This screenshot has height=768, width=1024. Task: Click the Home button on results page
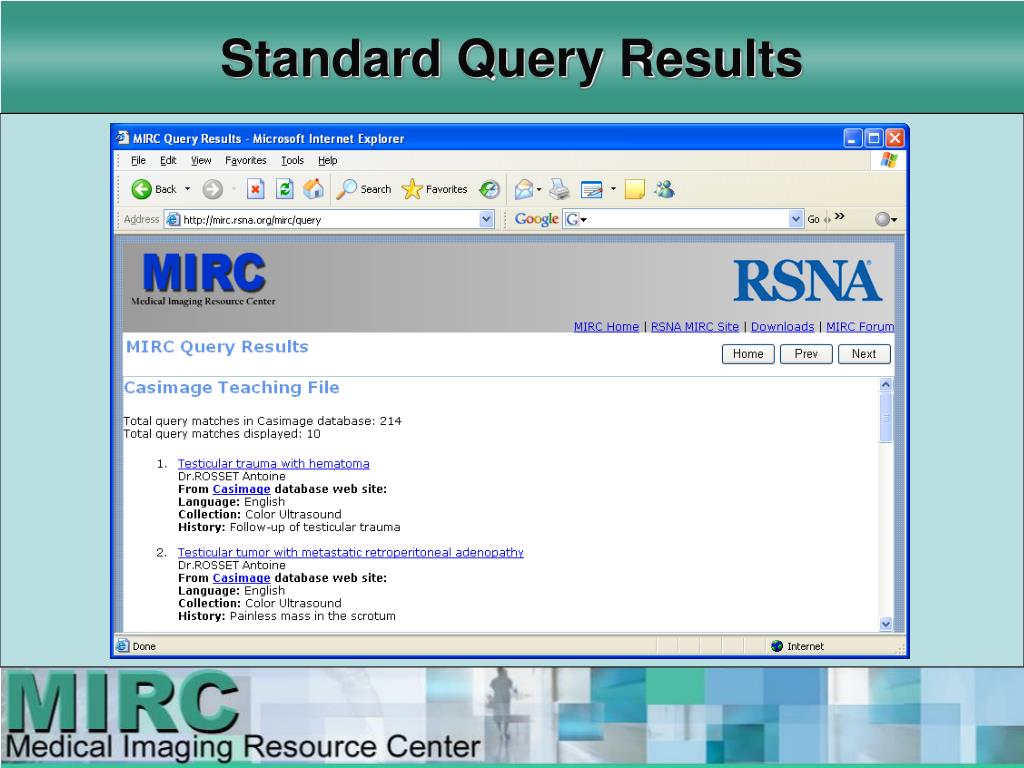748,354
